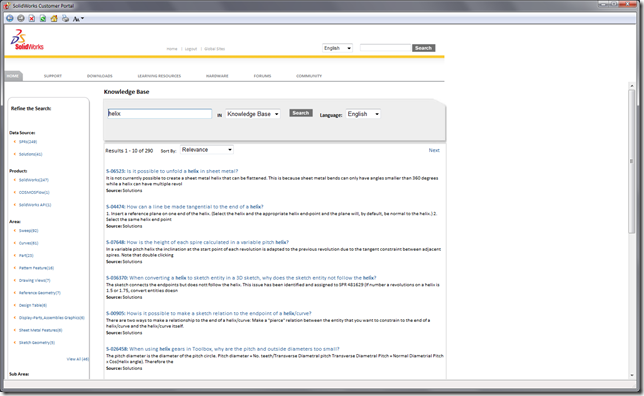This screenshot has height=396, width=644.
Task: Go to the Next results page
Action: tap(434, 150)
